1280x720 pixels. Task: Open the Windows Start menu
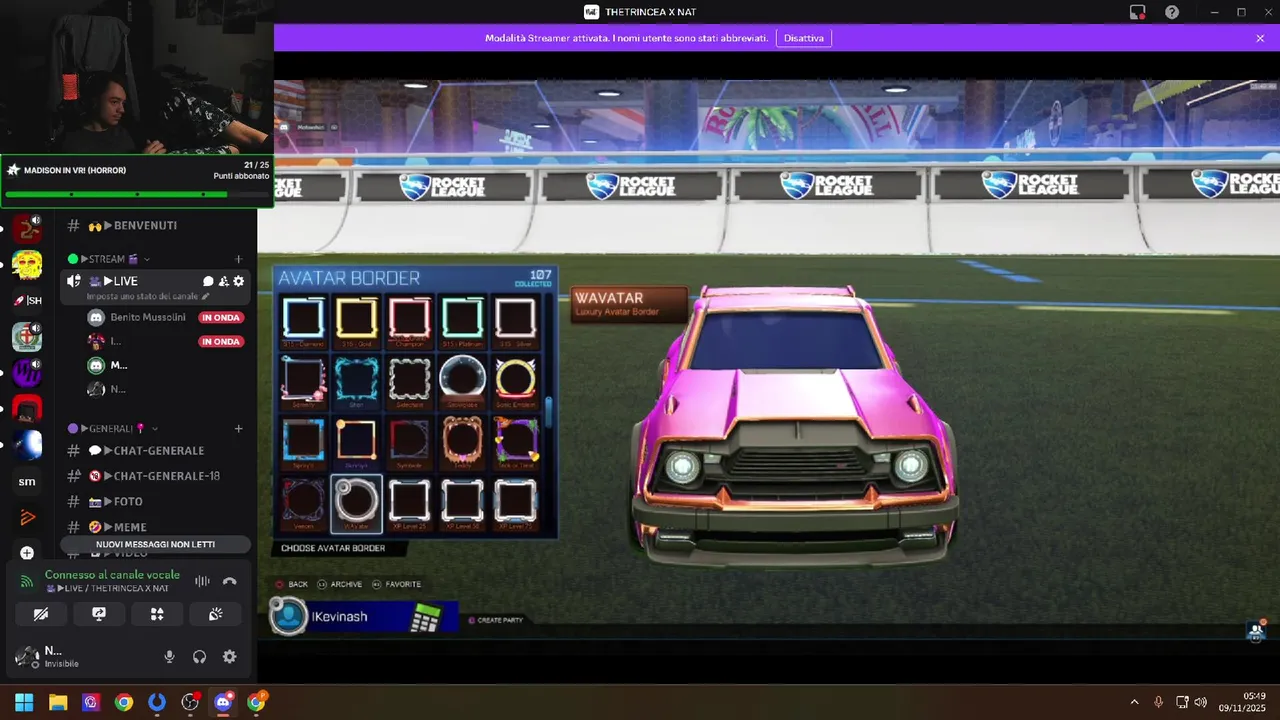[24, 702]
